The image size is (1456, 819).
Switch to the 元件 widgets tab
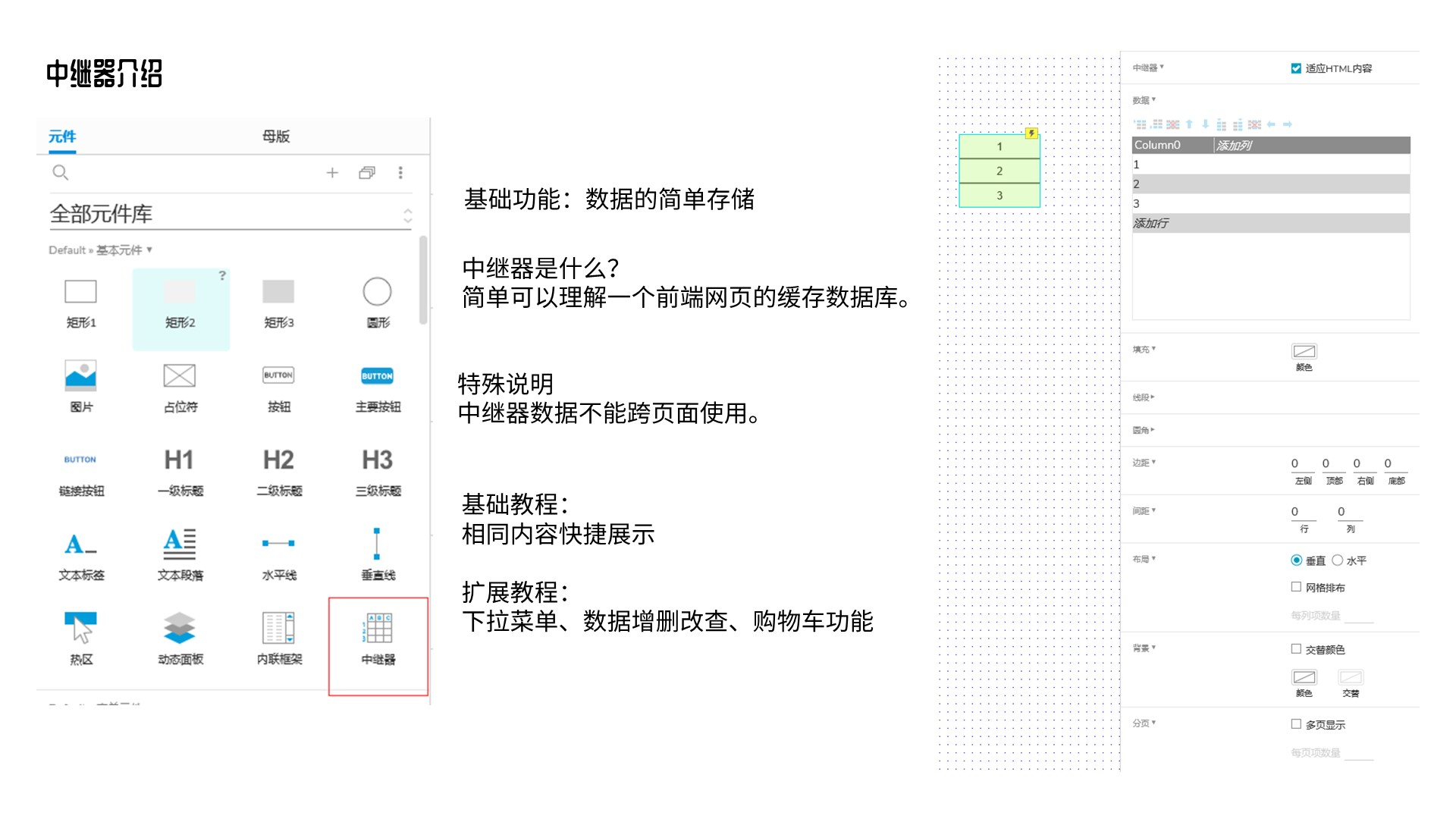[62, 136]
